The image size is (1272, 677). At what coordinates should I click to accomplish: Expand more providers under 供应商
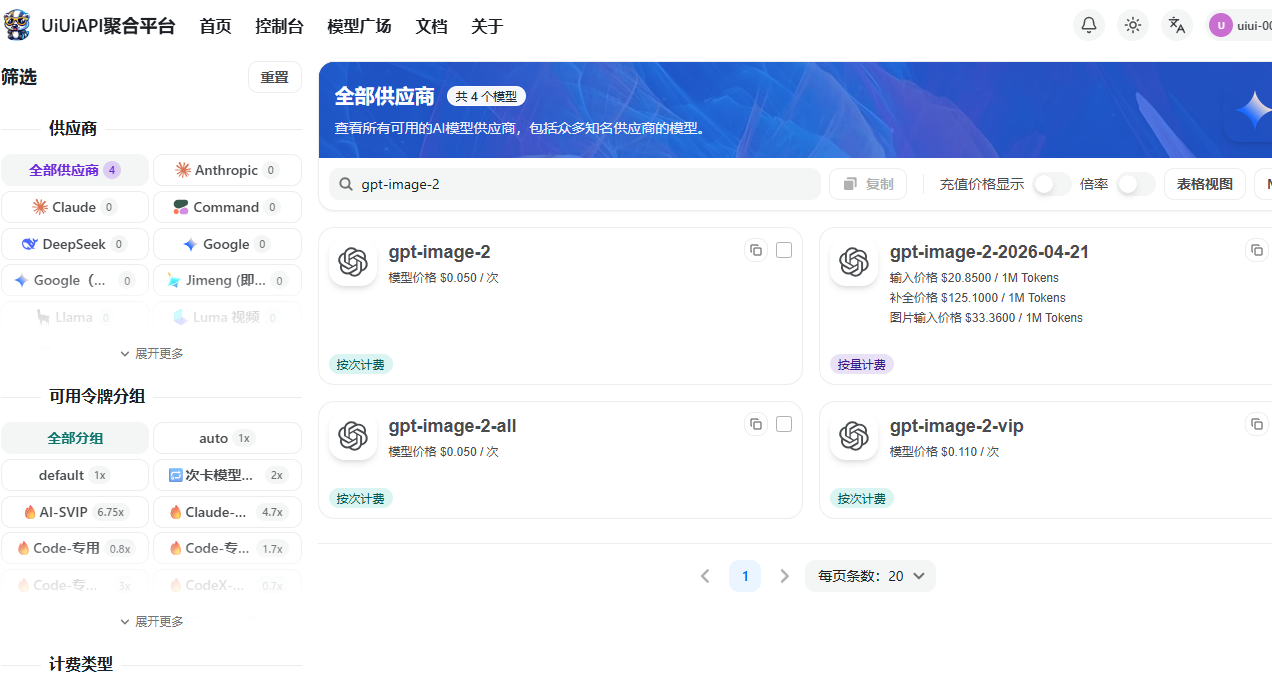point(151,354)
